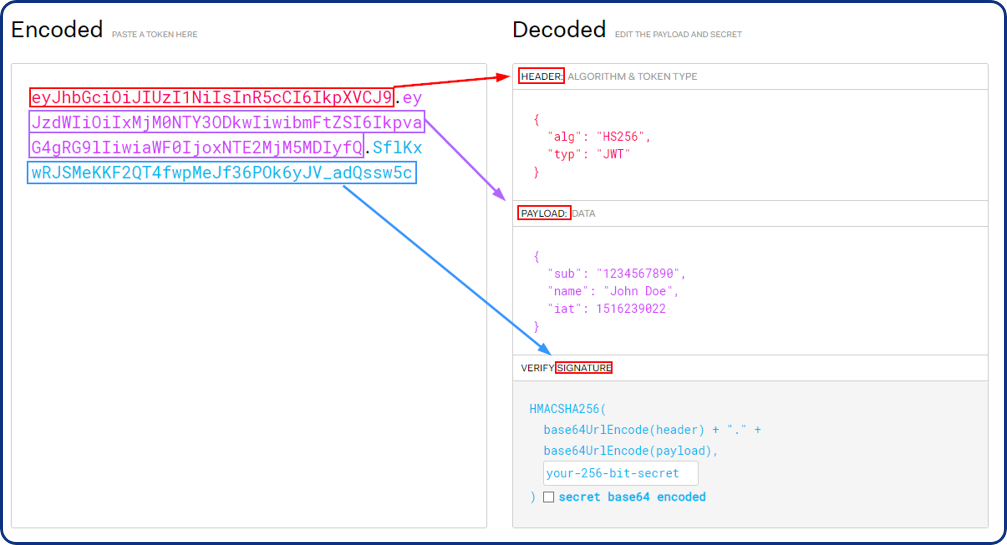1007x545 pixels.
Task: Click the EDIT THE PAYLOAD AND SECRET hint
Action: pos(678,34)
